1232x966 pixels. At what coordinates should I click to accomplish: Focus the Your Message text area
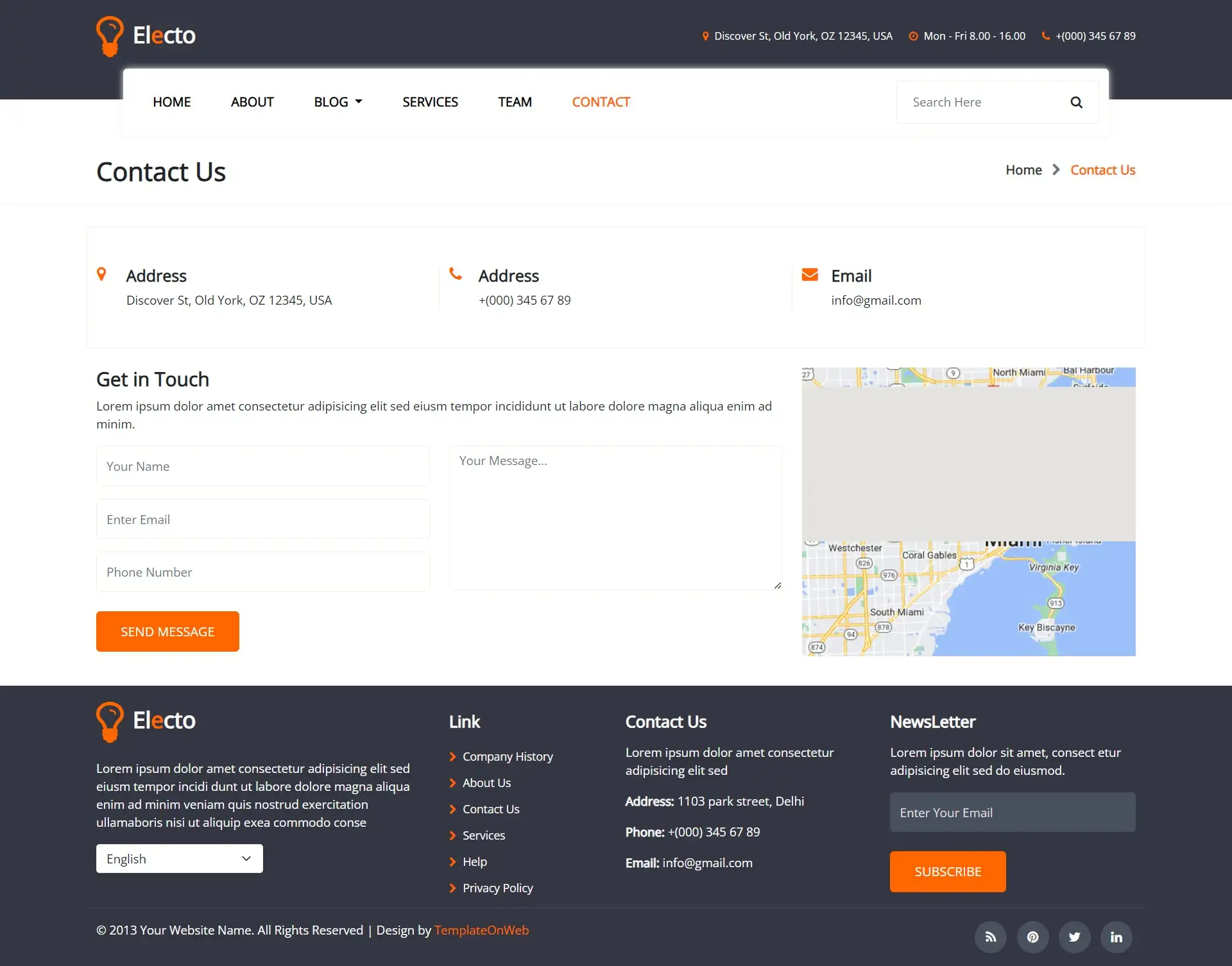tap(616, 518)
